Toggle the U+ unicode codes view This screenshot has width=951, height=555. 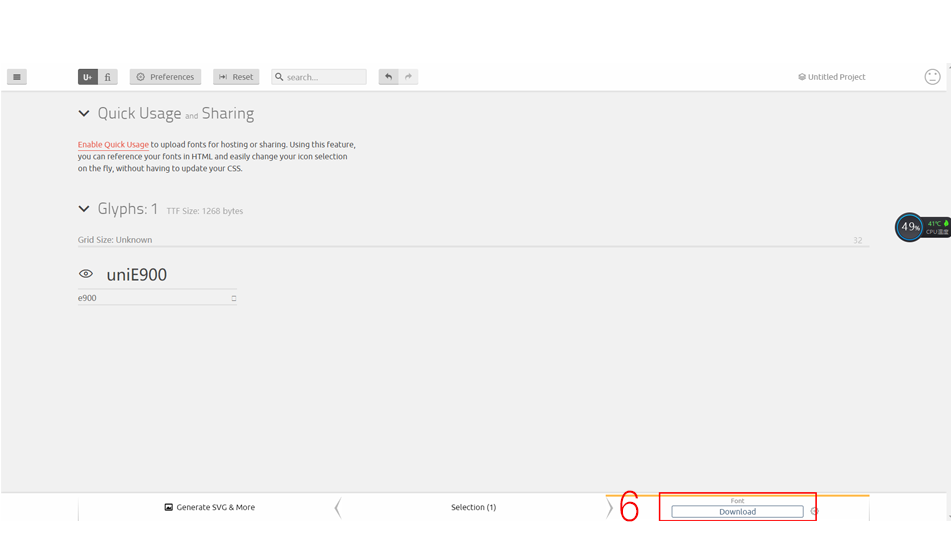pyautogui.click(x=87, y=77)
